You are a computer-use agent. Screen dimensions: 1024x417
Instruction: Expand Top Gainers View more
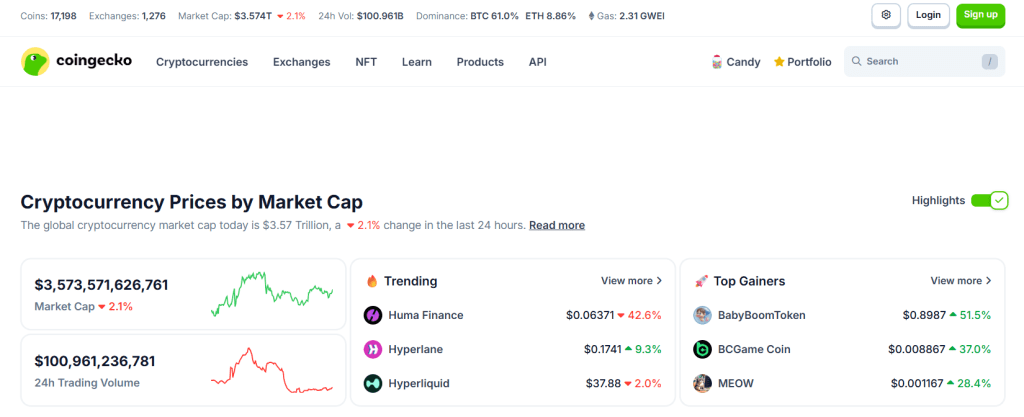point(960,281)
